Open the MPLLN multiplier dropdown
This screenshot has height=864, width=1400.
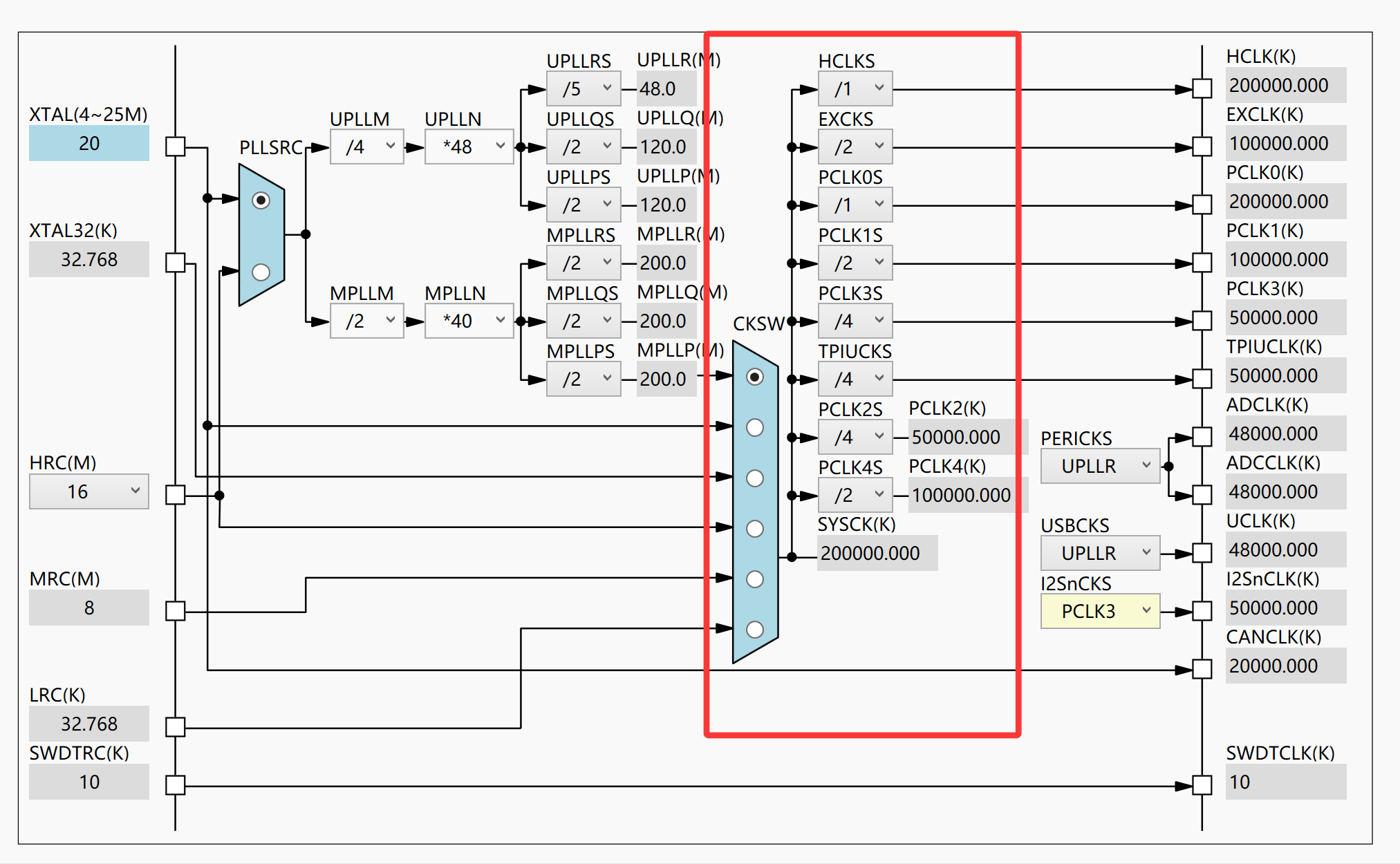[469, 321]
